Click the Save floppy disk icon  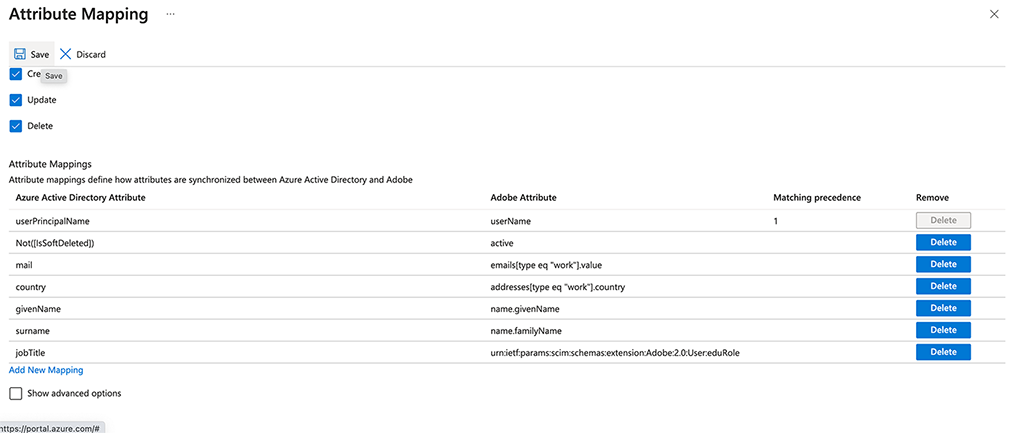coord(20,54)
